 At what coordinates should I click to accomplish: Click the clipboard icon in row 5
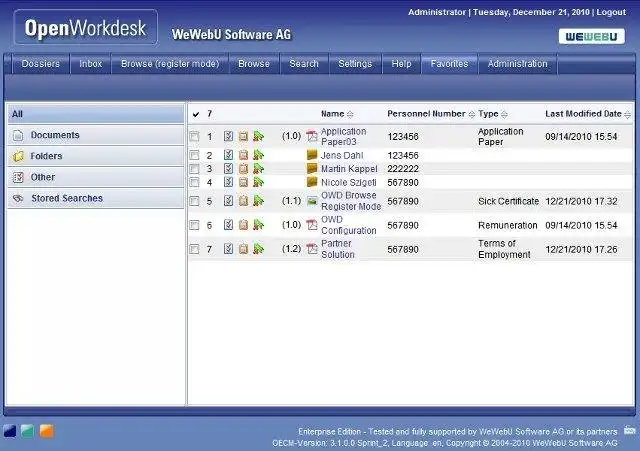pyautogui.click(x=243, y=201)
